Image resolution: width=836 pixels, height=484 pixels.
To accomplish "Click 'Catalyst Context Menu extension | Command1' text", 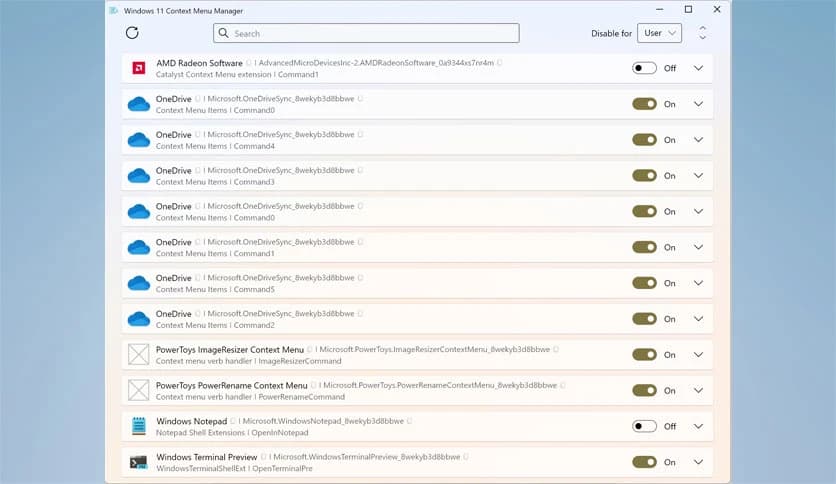I will click(237, 75).
